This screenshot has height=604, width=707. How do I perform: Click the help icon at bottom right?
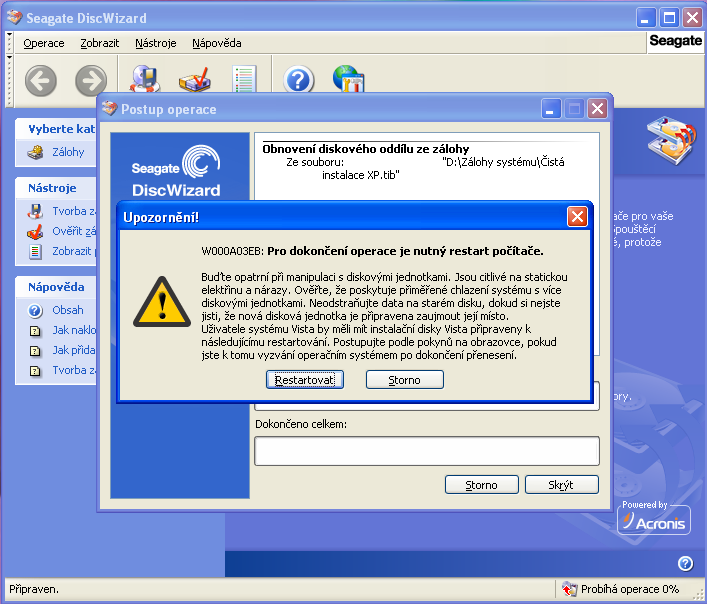[x=685, y=563]
